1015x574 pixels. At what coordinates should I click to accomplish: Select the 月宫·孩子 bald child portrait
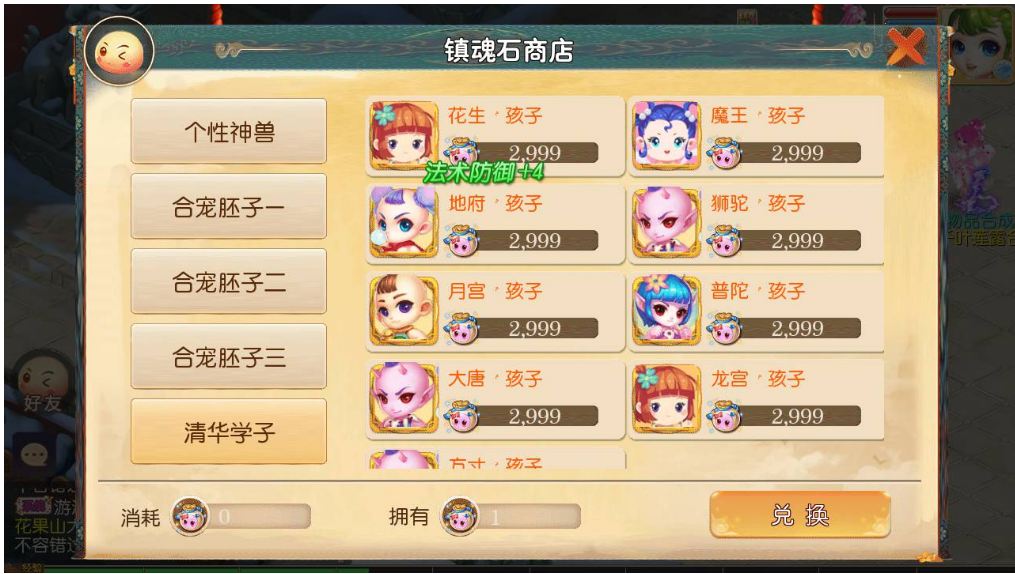(x=404, y=311)
